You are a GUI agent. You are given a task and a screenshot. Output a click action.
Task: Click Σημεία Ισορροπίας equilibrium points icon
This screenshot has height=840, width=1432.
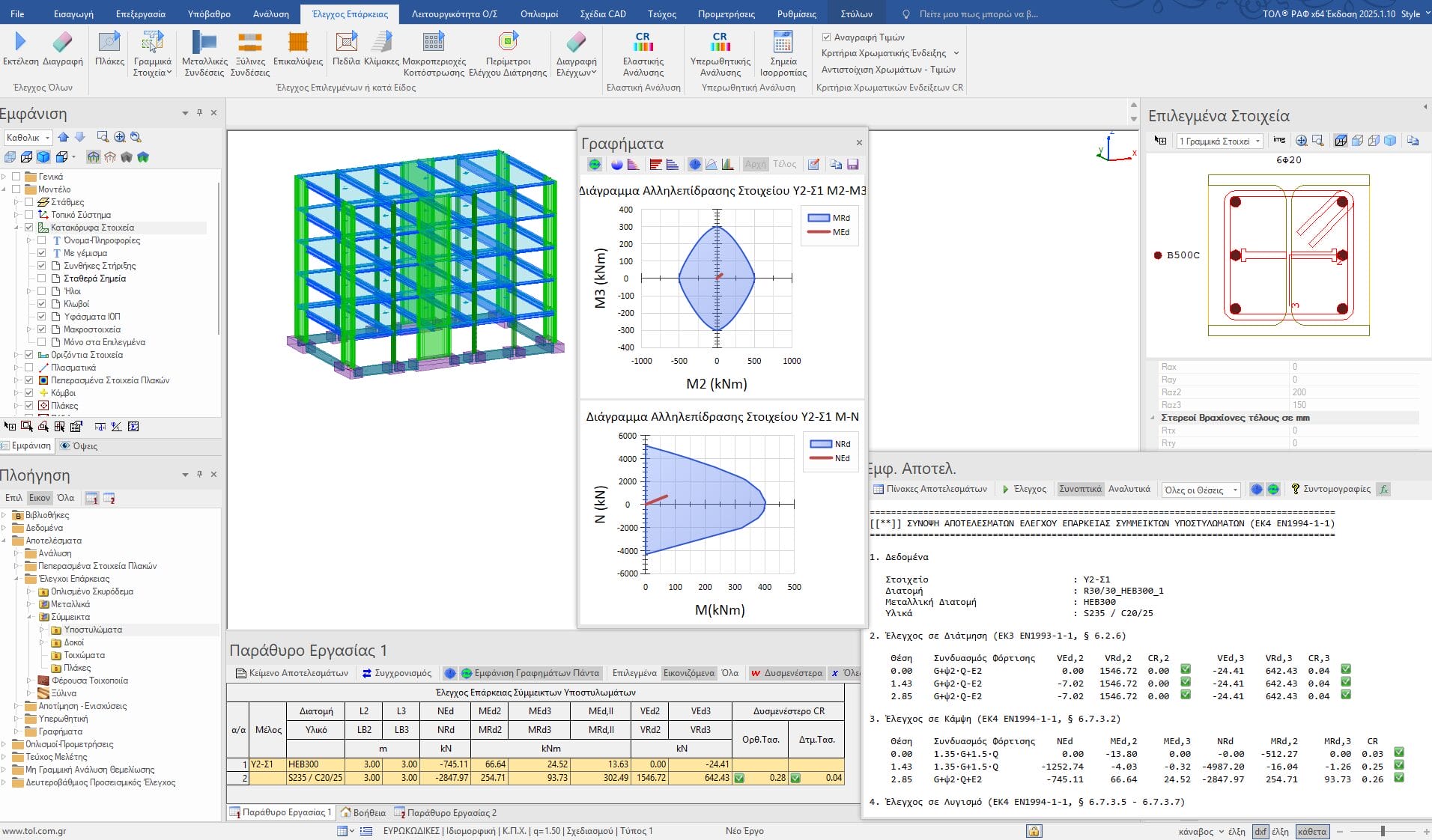[x=783, y=43]
